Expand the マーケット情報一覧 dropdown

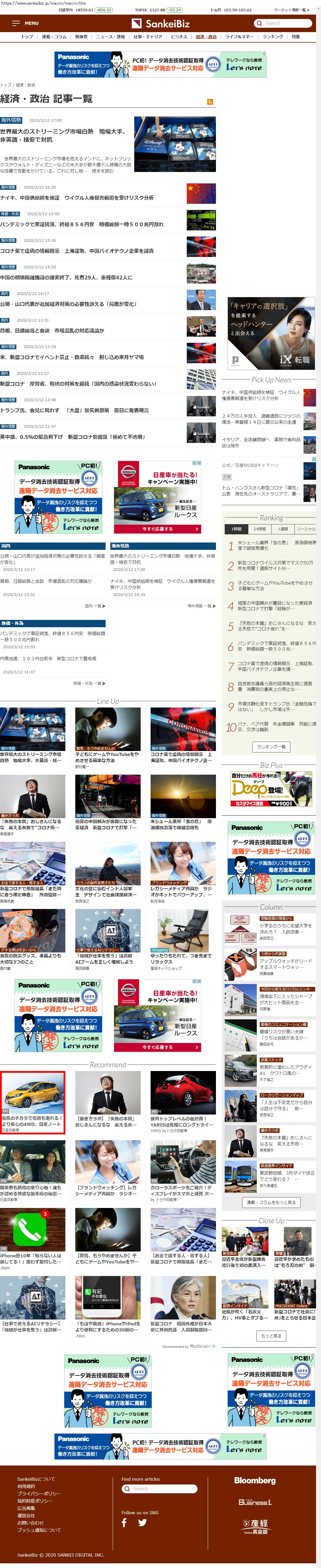[291, 10]
